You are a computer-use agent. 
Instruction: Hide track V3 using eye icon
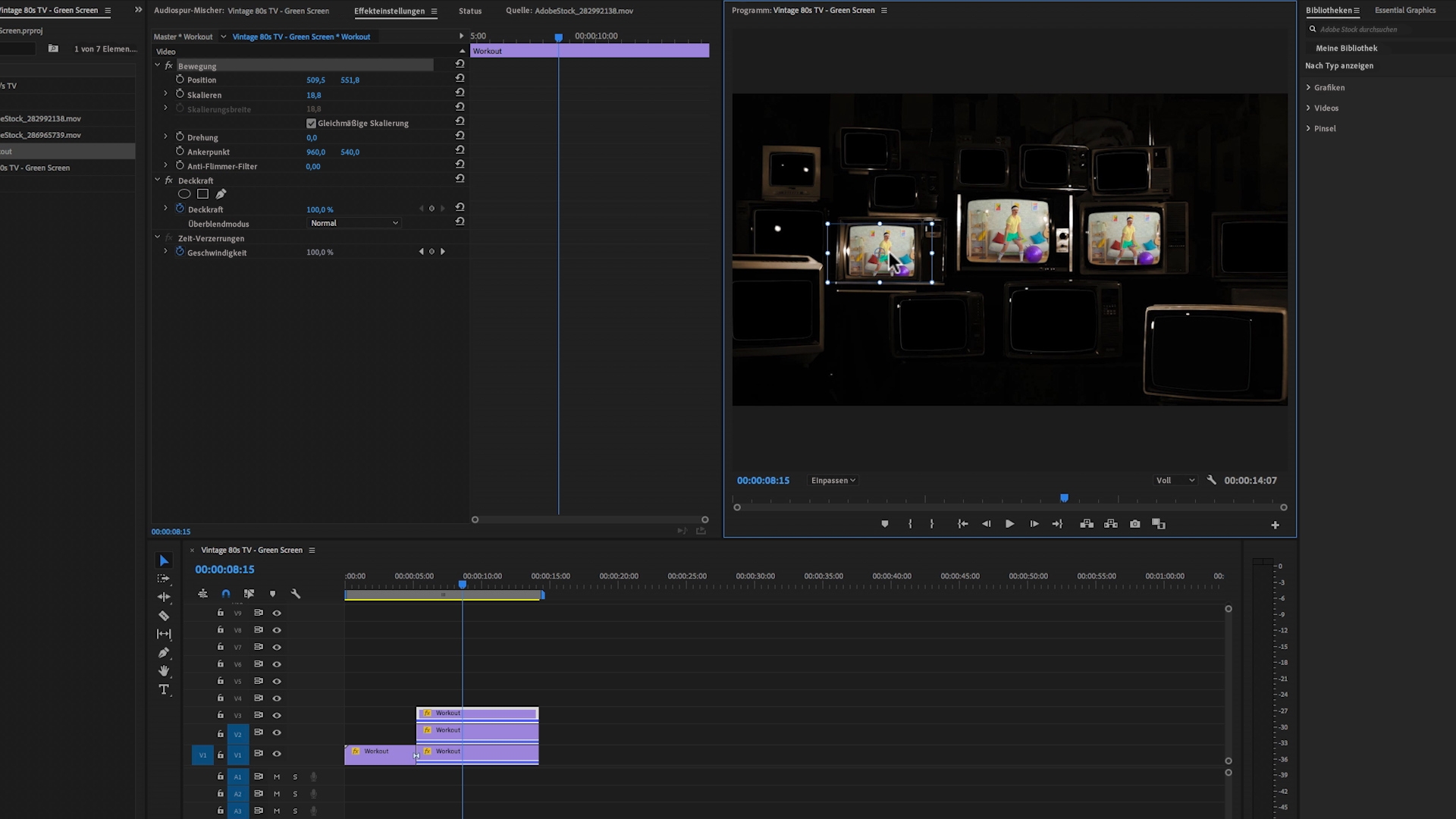point(277,716)
